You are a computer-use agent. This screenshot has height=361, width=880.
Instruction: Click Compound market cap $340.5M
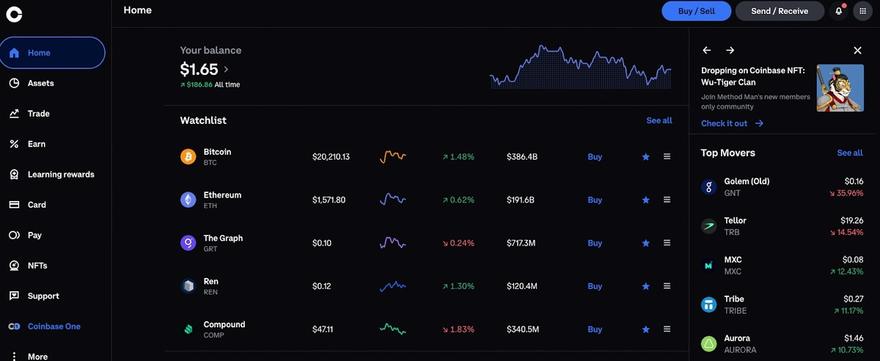click(522, 330)
